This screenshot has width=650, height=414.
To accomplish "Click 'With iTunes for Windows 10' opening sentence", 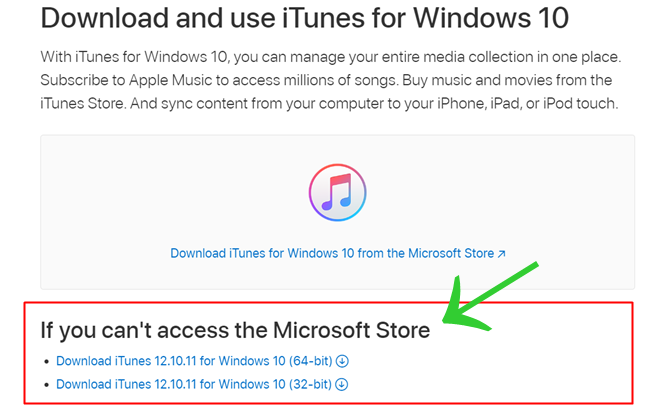I will pyautogui.click(x=134, y=57).
